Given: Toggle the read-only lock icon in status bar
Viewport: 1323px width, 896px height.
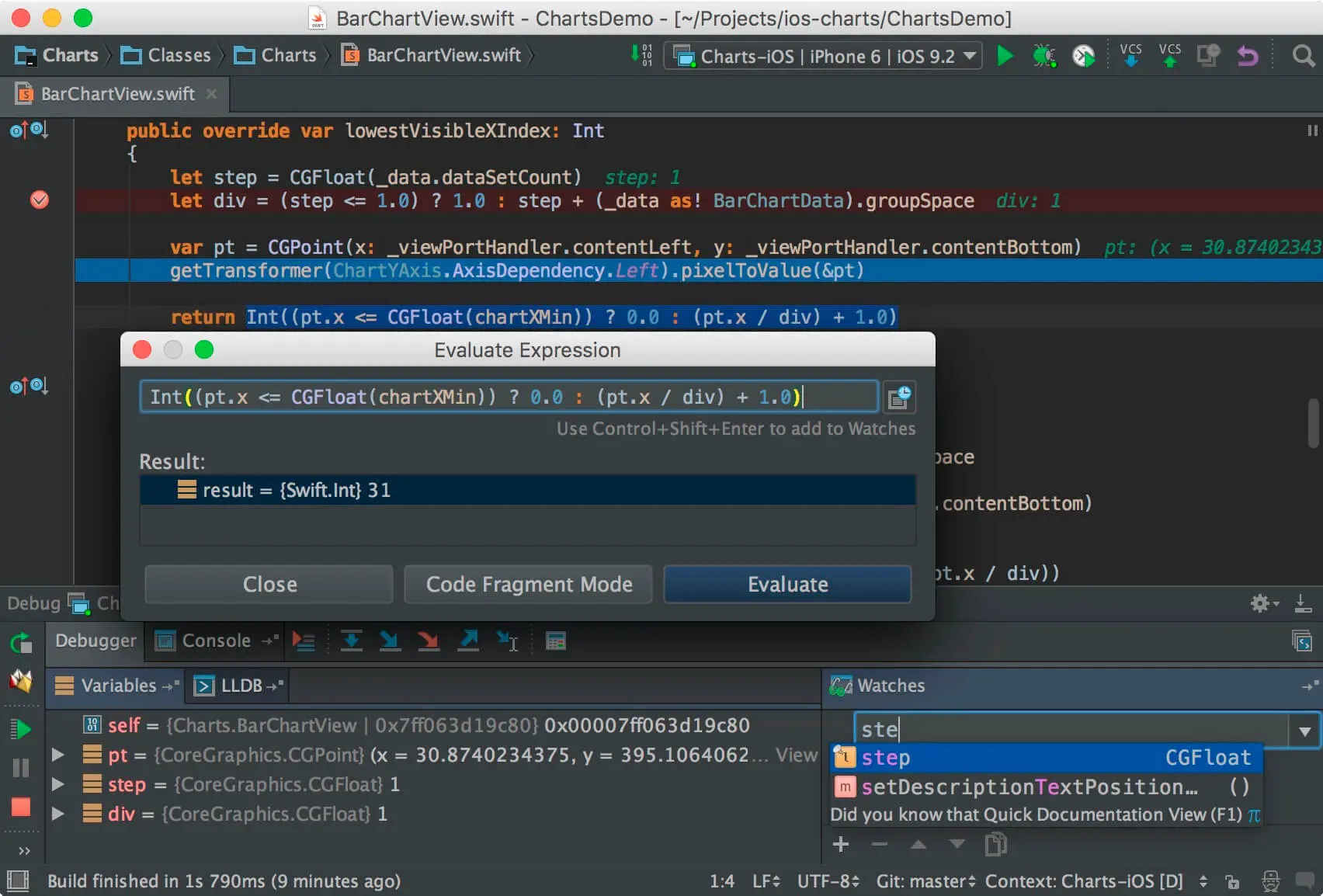Looking at the screenshot, I should tap(1232, 881).
